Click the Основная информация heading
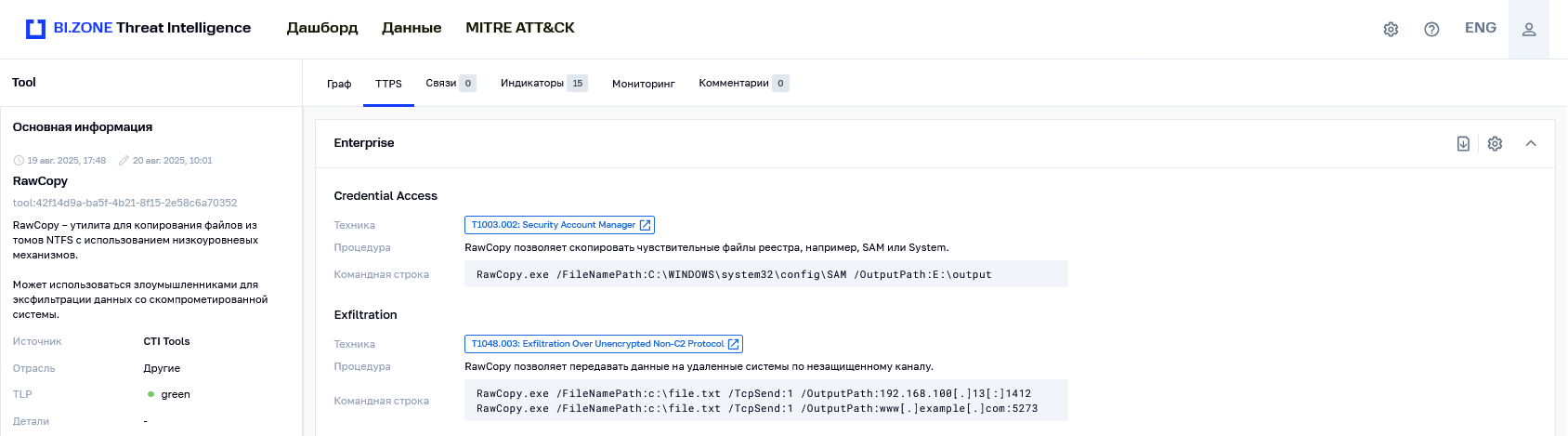 pyautogui.click(x=83, y=127)
